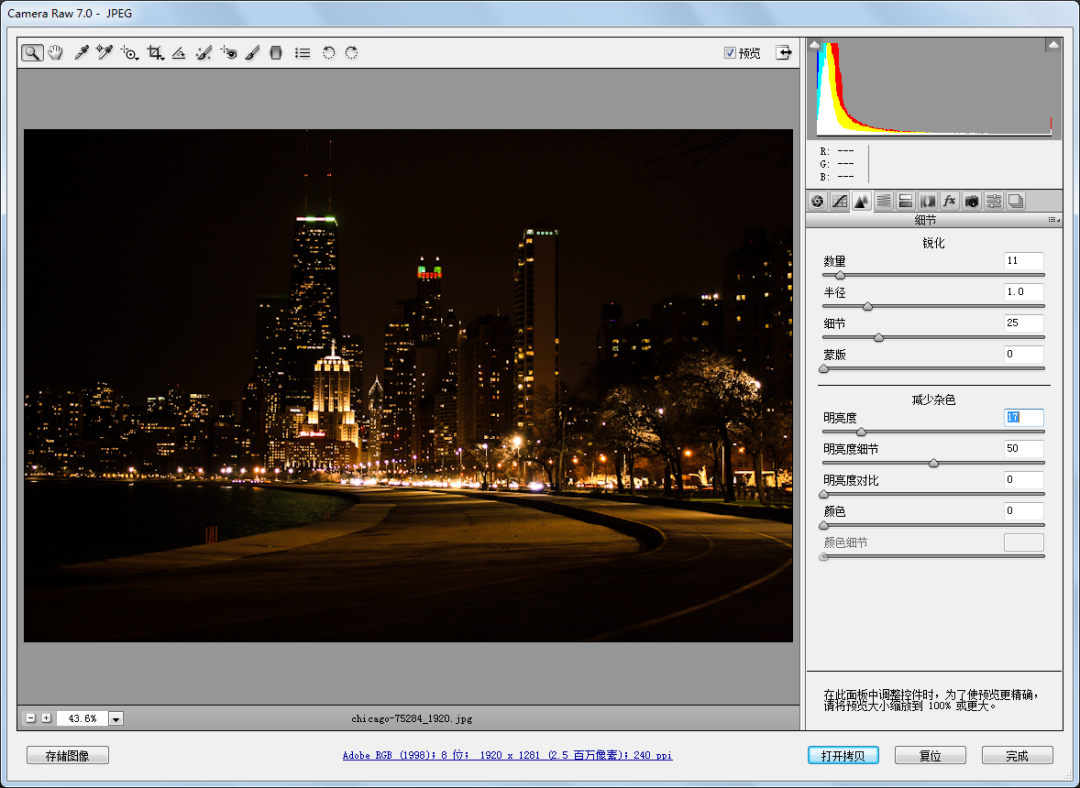Toggle the shadow clipping warning on histogram
The width and height of the screenshot is (1080, 788).
click(815, 45)
